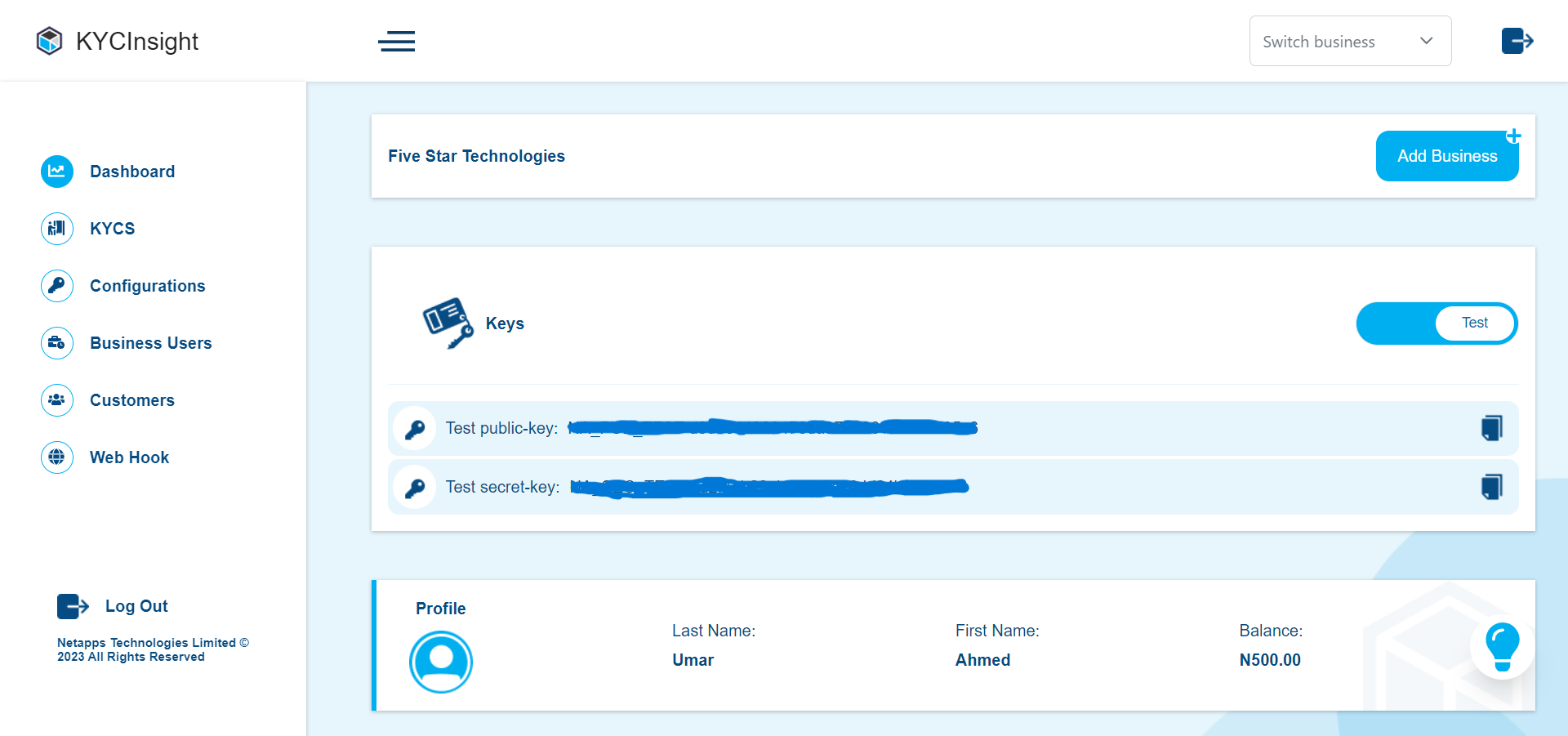The height and width of the screenshot is (736, 1568).
Task: Click the profile avatar icon
Action: point(441,662)
